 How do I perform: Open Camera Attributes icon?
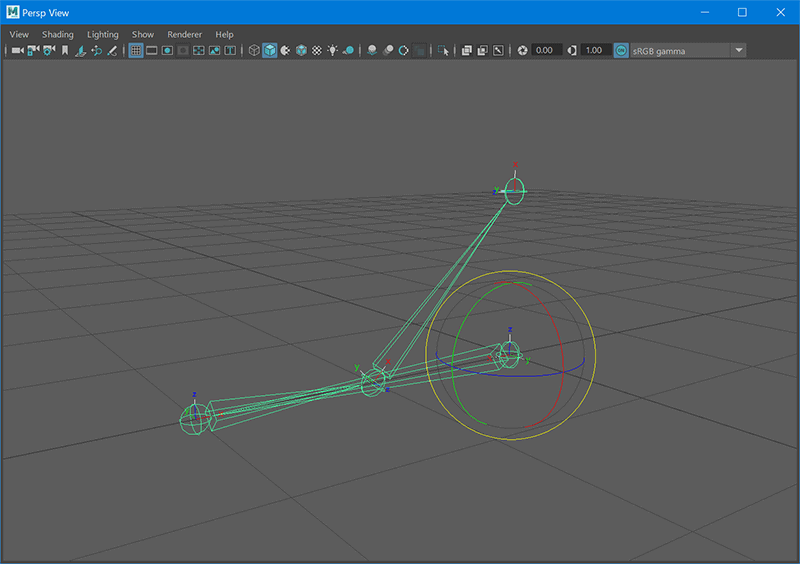[x=49, y=50]
